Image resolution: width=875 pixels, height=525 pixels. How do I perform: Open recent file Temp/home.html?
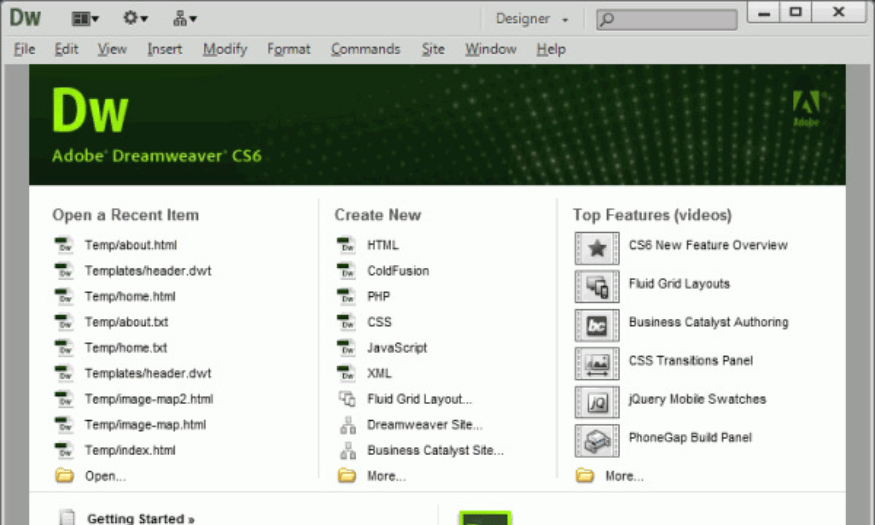(130, 296)
